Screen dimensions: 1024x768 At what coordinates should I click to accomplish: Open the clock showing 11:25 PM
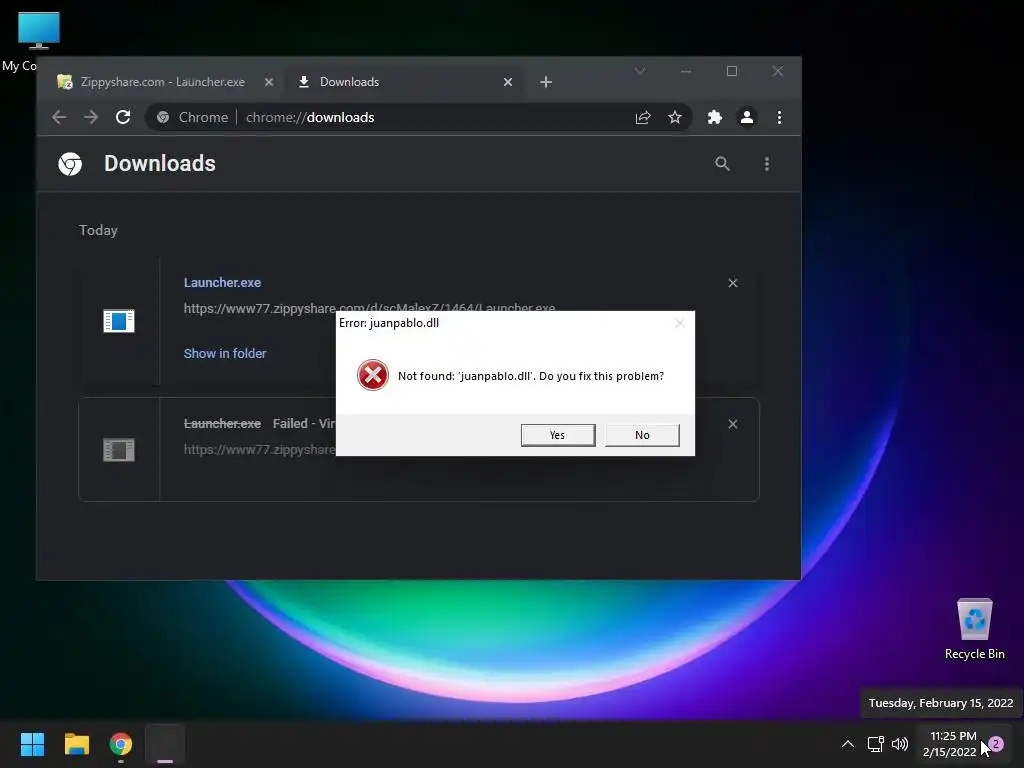(951, 744)
